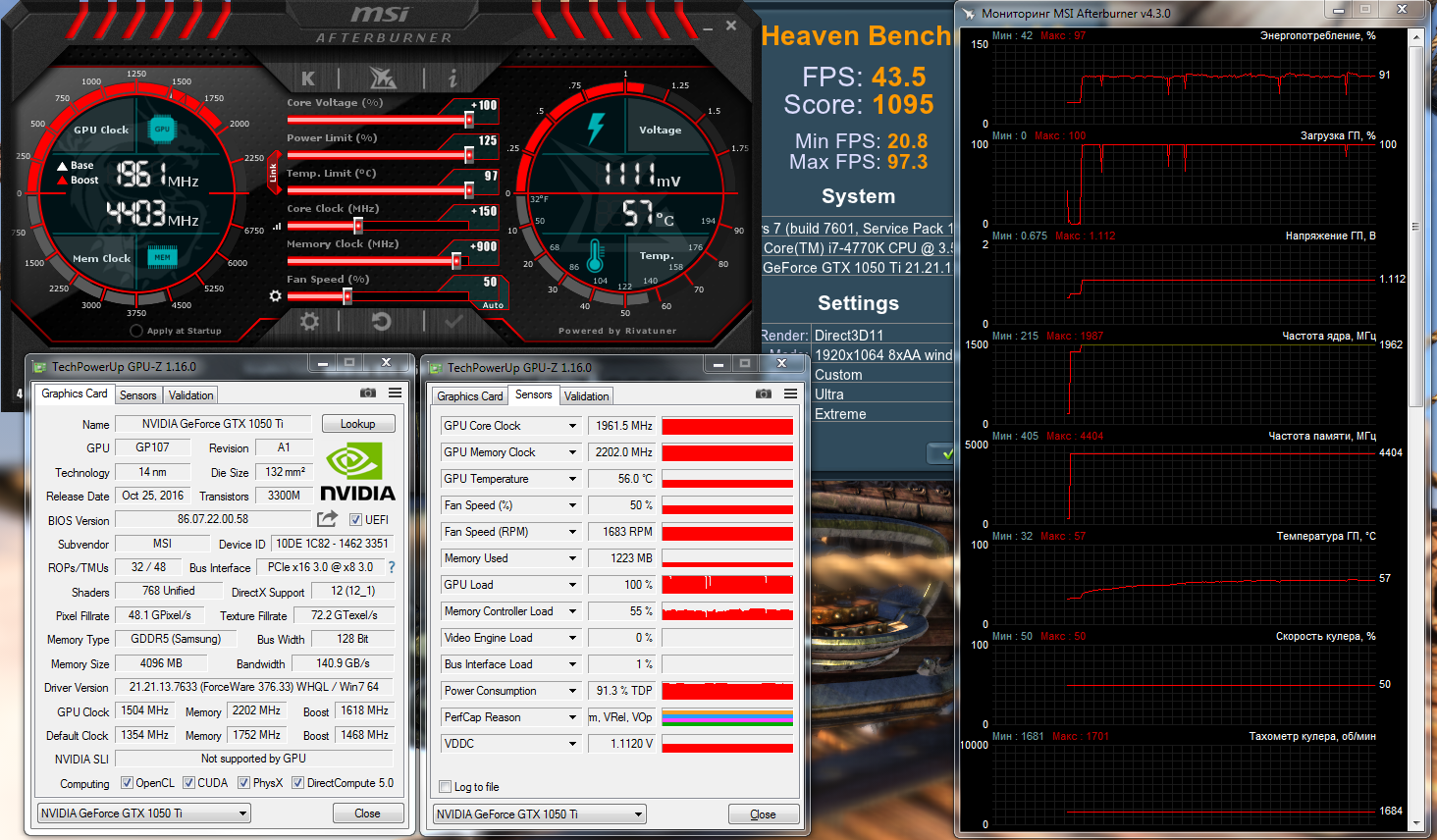1437x840 pixels.
Task: Click the Afterburner monitoring window title icon
Action: (969, 14)
